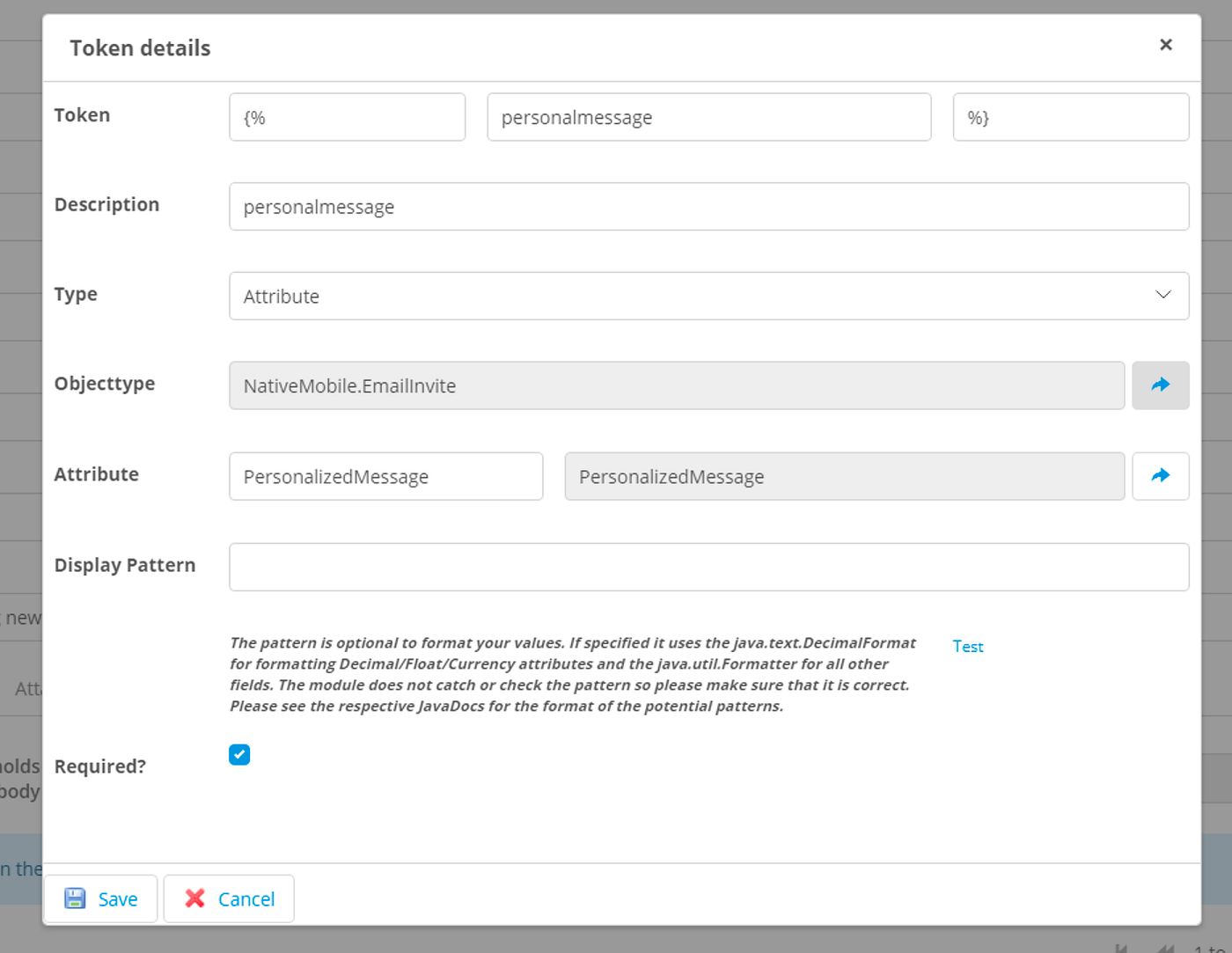Close the Token details dialog

coord(1166,45)
